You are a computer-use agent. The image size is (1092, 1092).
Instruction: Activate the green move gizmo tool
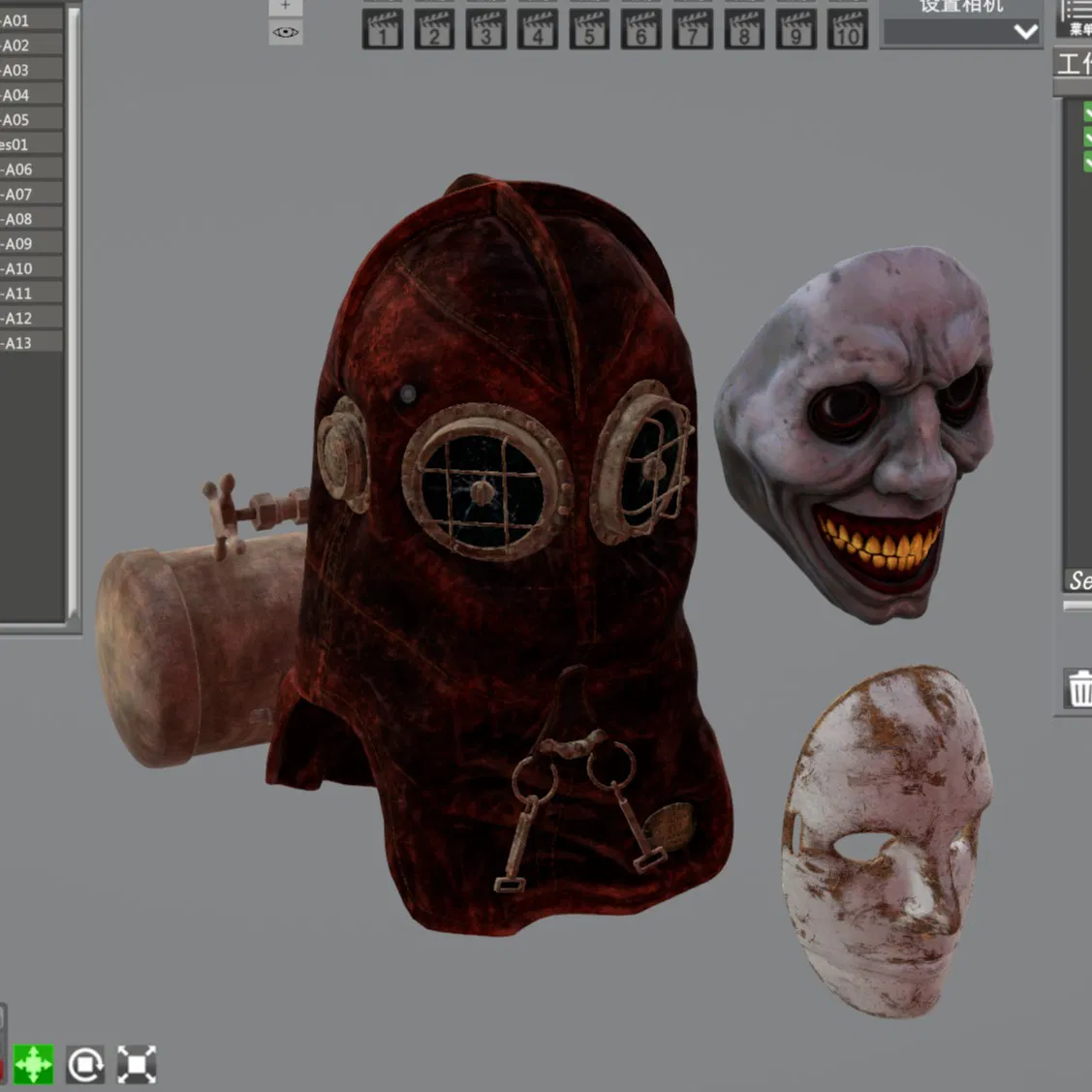click(33, 1064)
